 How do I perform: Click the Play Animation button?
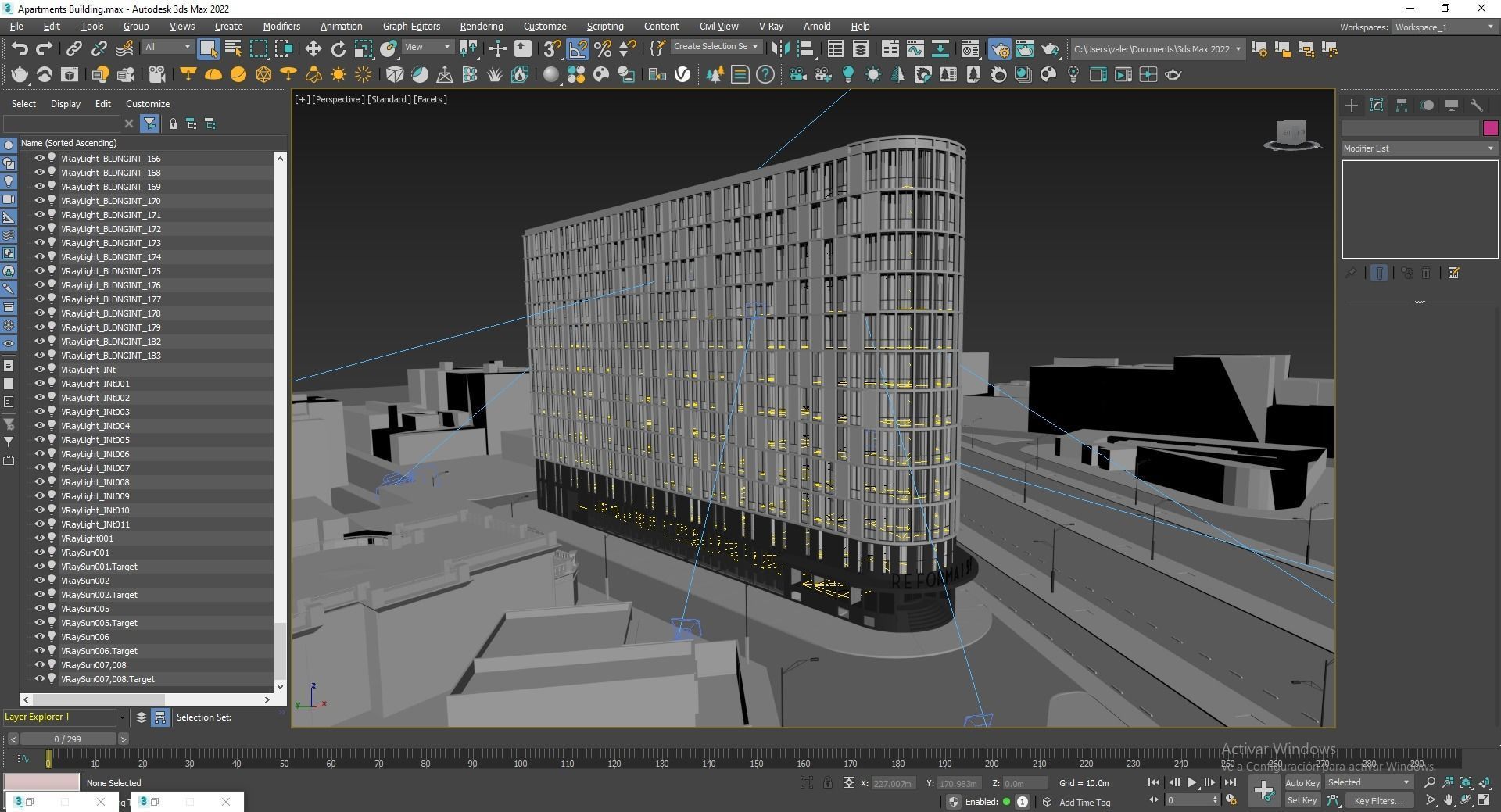(x=1191, y=782)
